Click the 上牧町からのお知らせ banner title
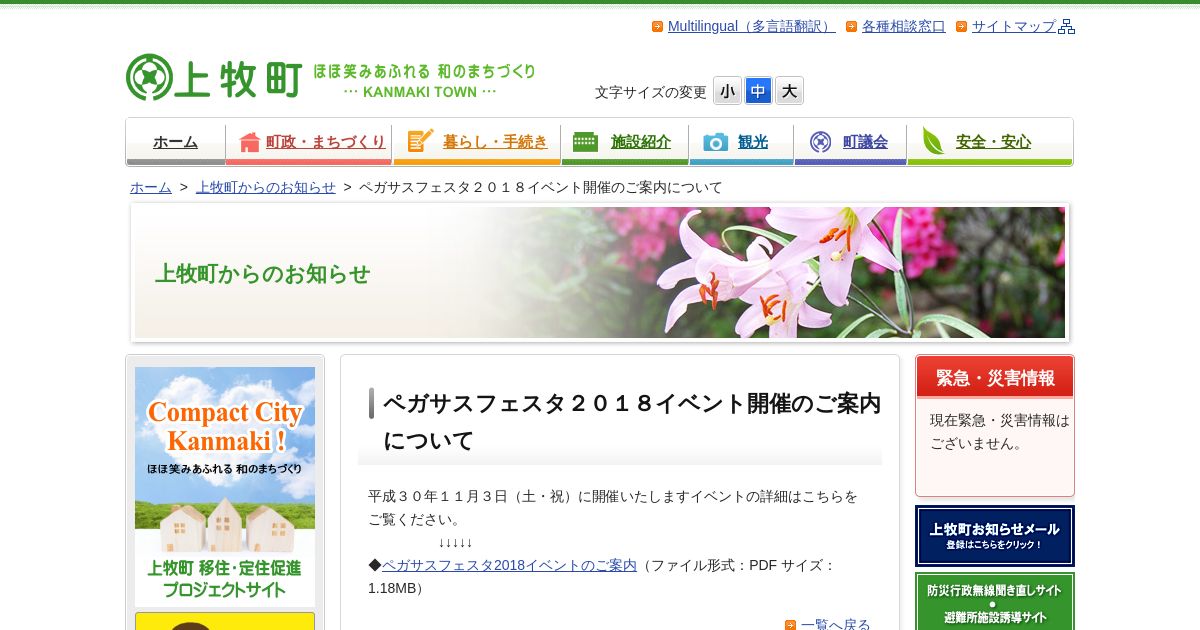The image size is (1200, 630). point(262,274)
